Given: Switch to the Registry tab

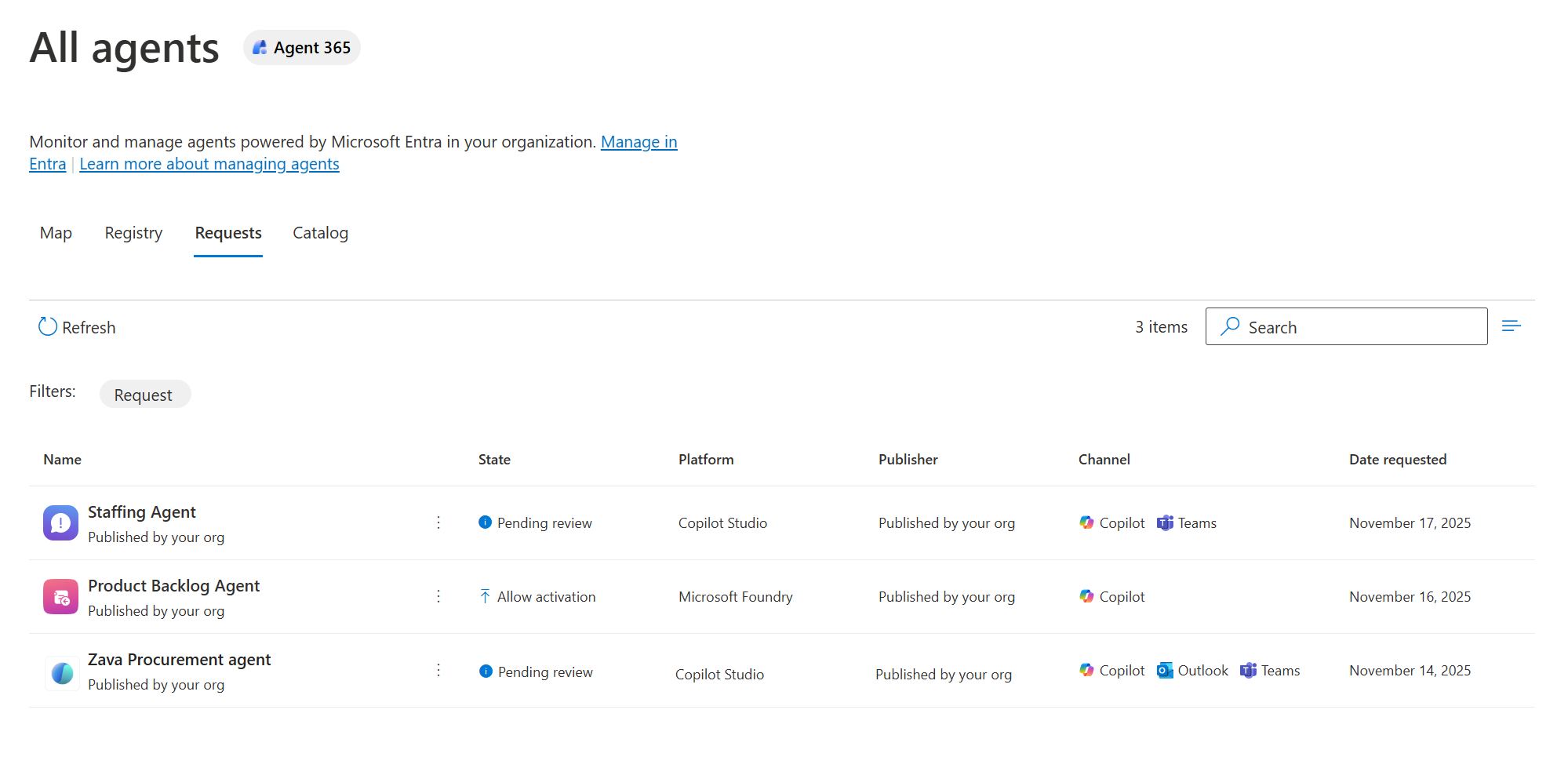Looking at the screenshot, I should [133, 233].
